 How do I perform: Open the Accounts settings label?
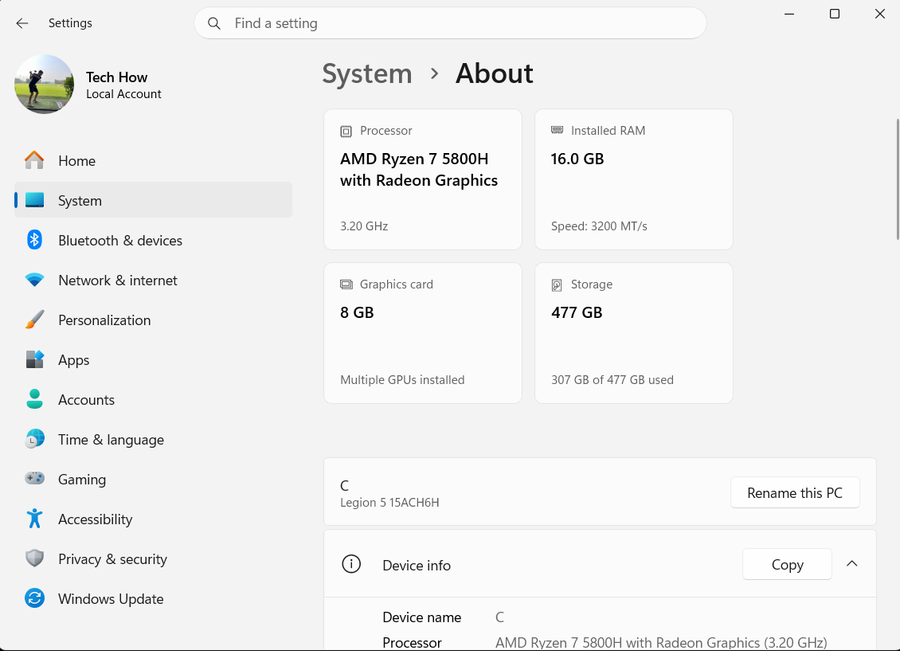pyautogui.click(x=86, y=400)
